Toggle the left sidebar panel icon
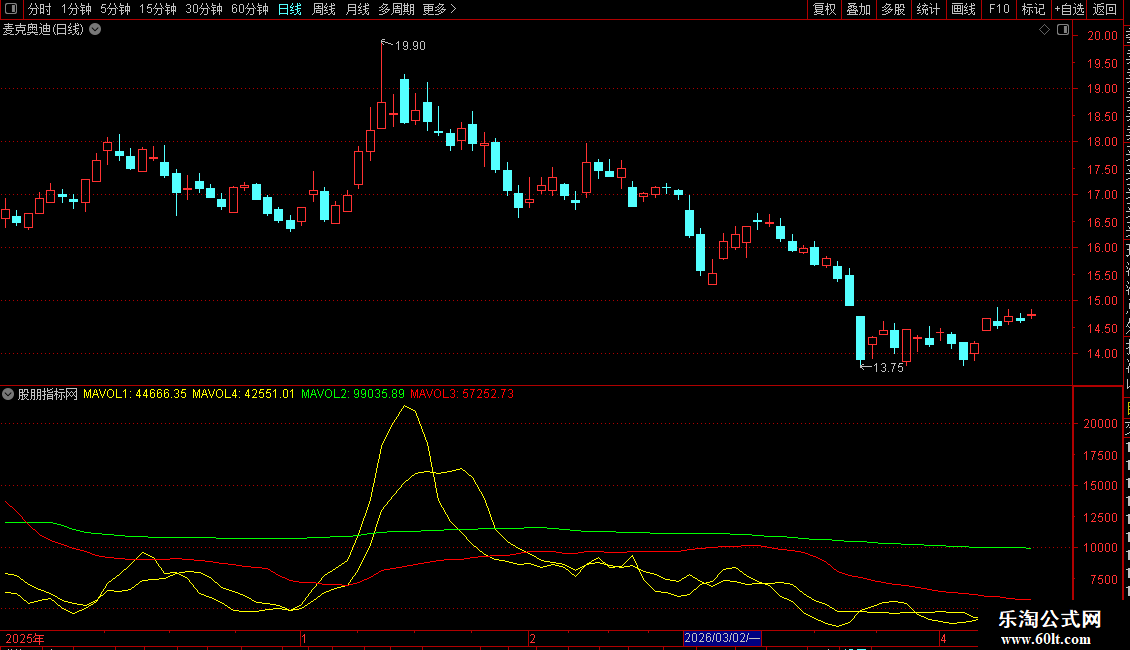The image size is (1130, 650). coord(11,9)
